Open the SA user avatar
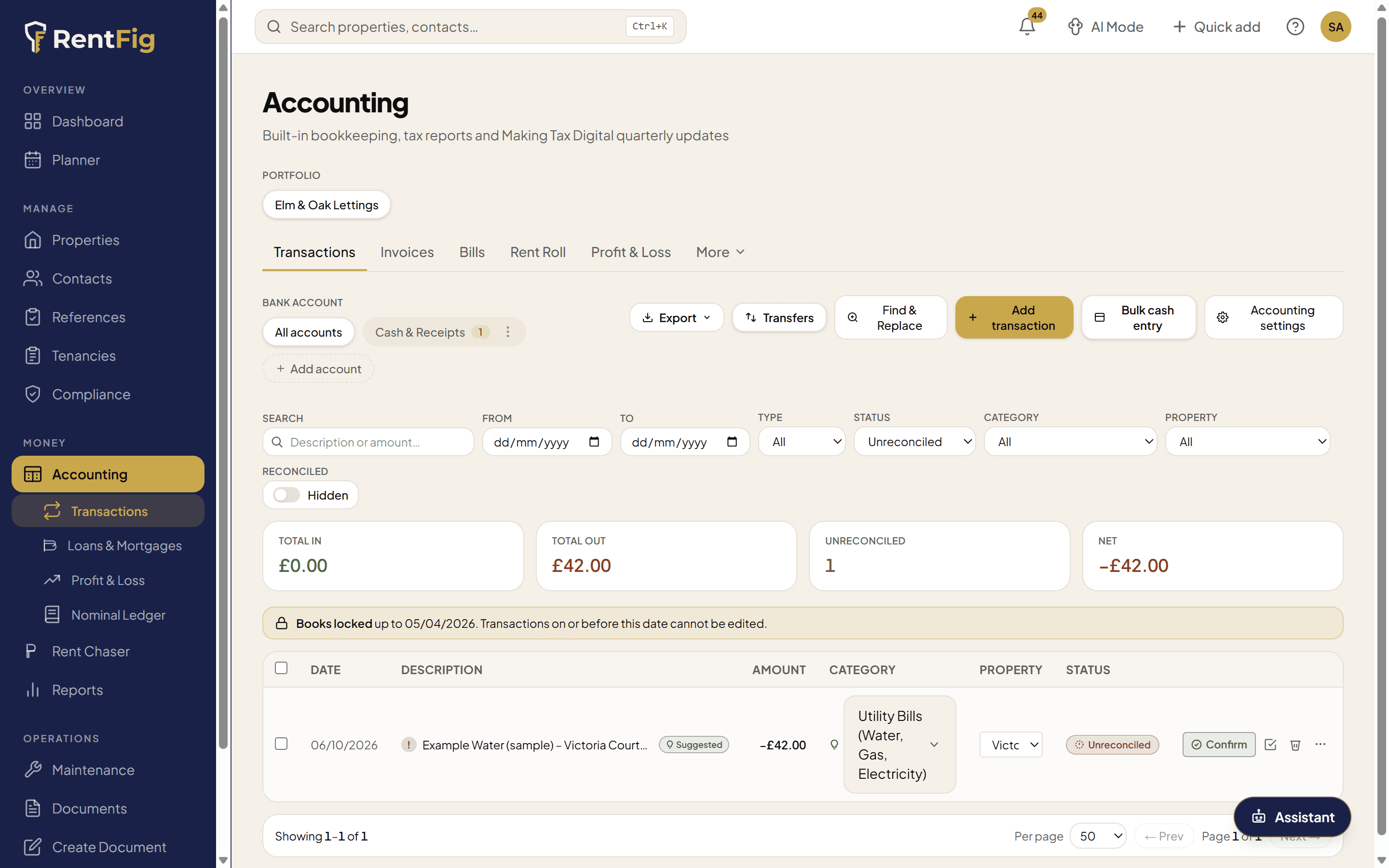The width and height of the screenshot is (1389, 868). pos(1335,27)
